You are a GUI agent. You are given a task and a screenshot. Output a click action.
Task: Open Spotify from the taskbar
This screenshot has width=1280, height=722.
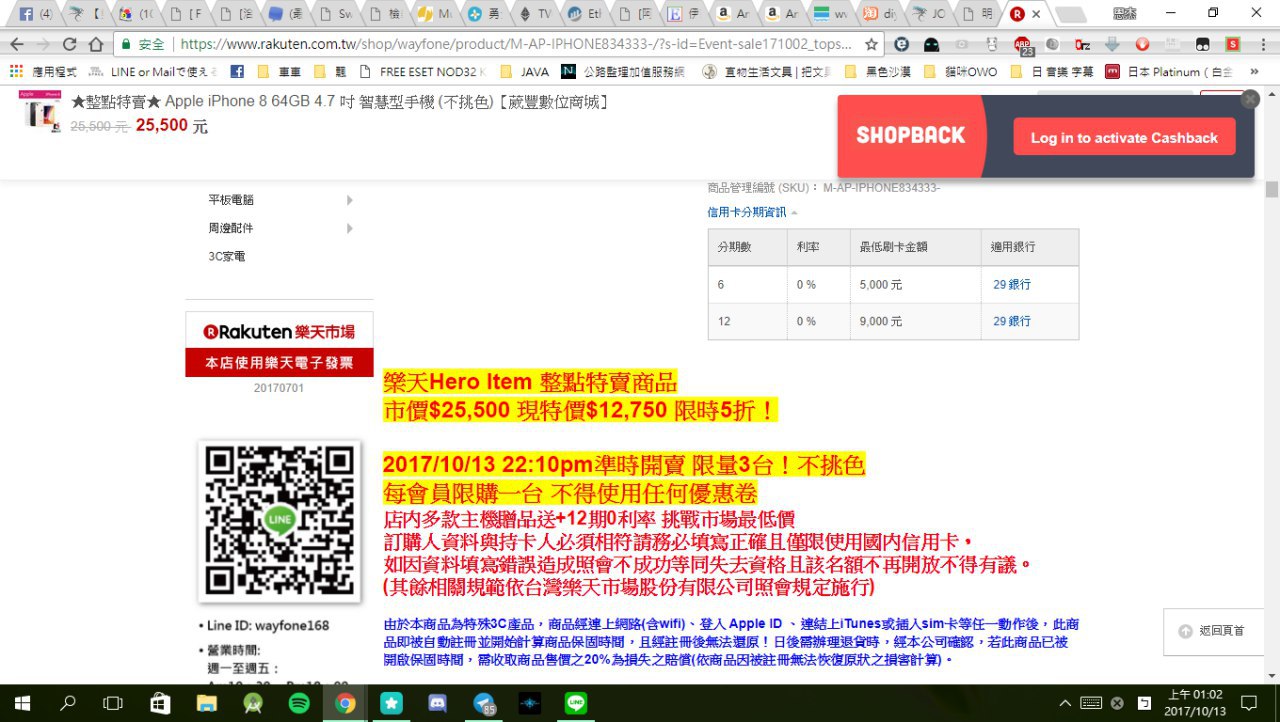[x=298, y=703]
